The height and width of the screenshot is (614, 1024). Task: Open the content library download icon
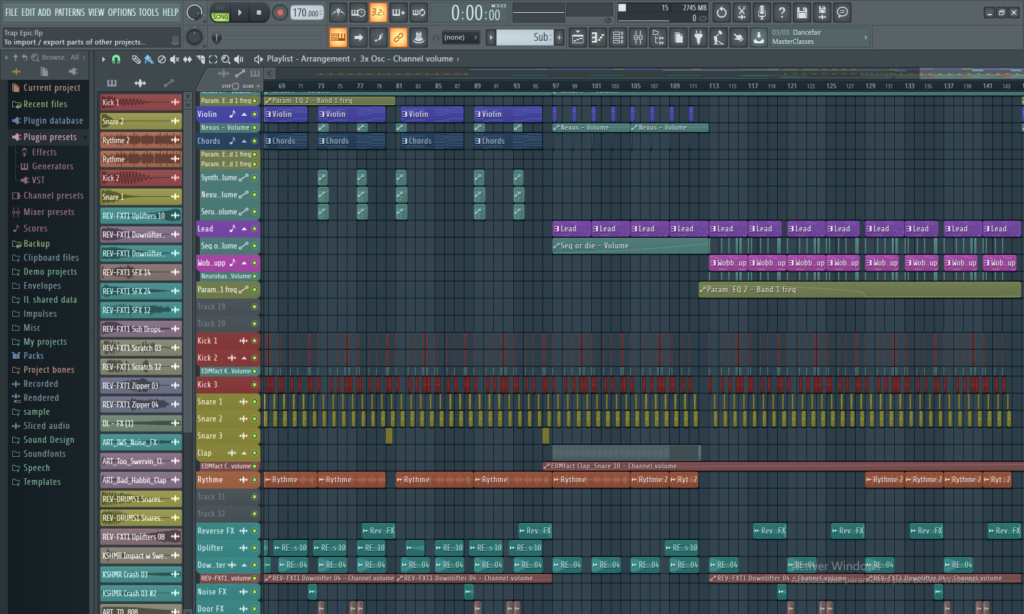(758, 38)
